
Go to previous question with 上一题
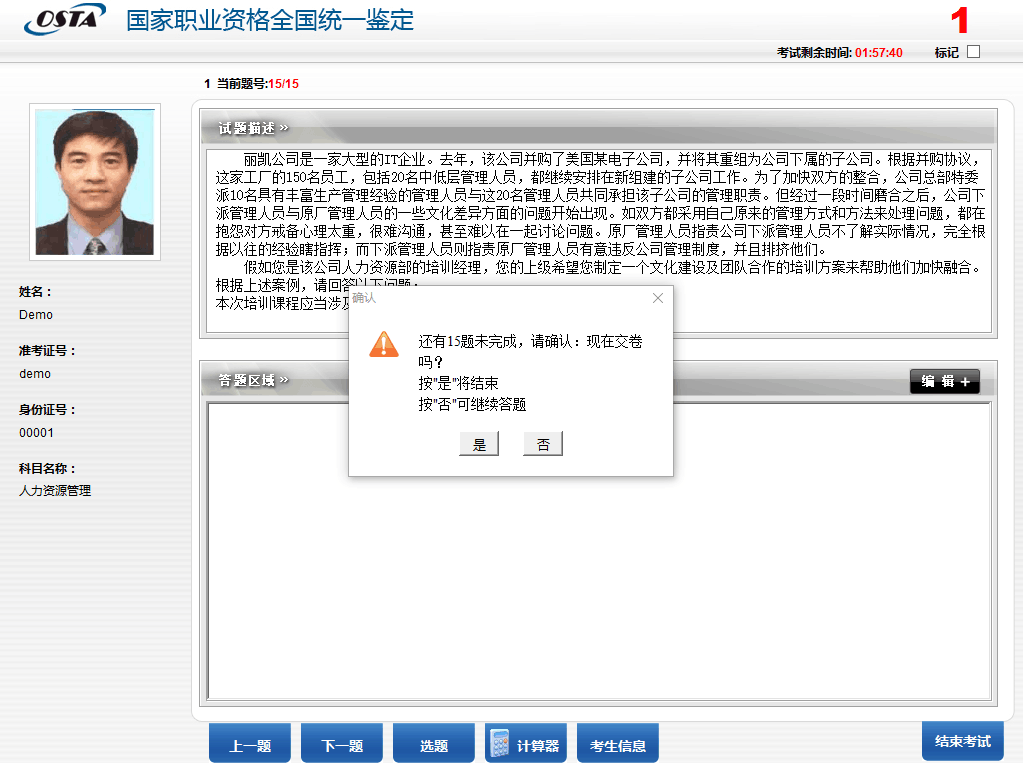[x=250, y=745]
